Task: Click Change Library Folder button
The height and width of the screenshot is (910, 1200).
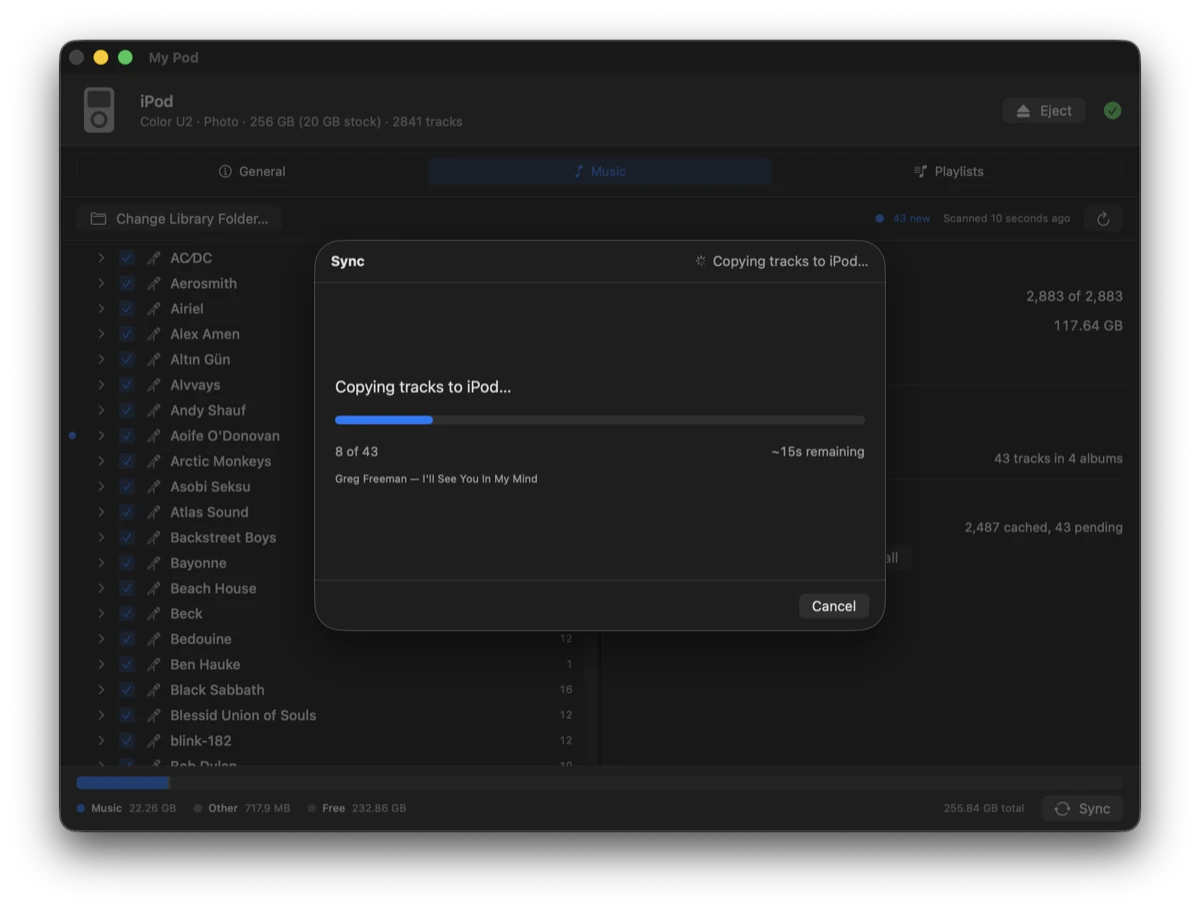Action: pos(179,219)
